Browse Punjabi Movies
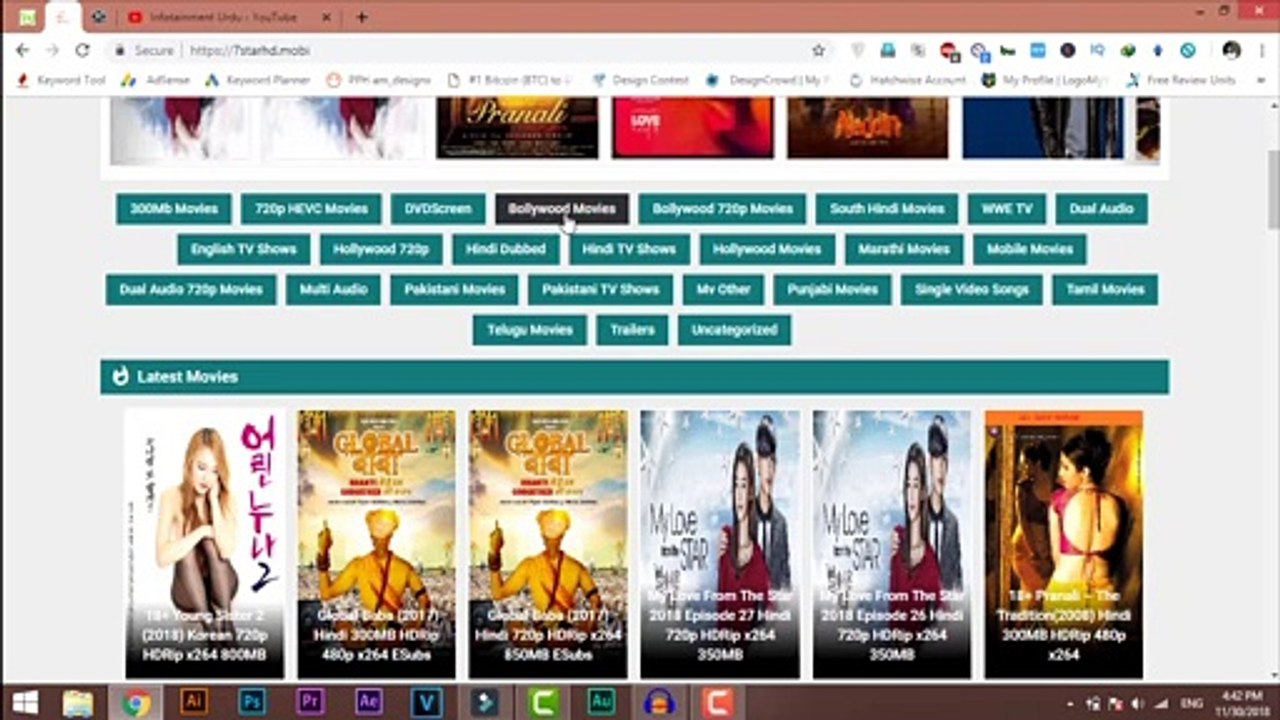The width and height of the screenshot is (1280, 720). pos(832,289)
